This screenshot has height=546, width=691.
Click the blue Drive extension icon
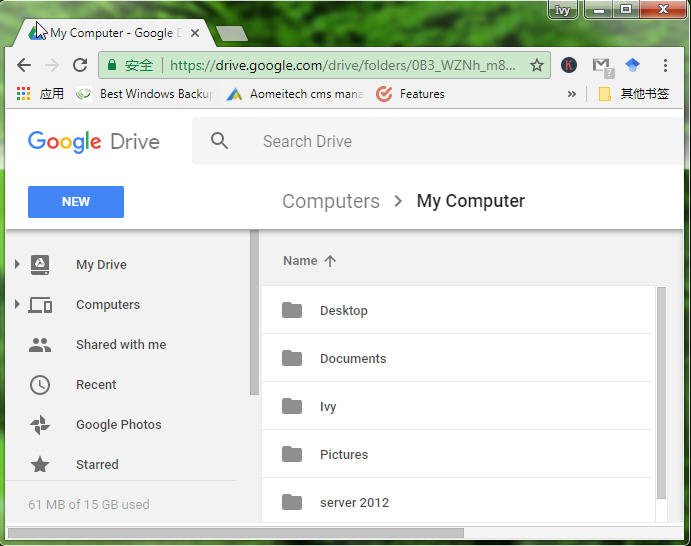[x=632, y=65]
